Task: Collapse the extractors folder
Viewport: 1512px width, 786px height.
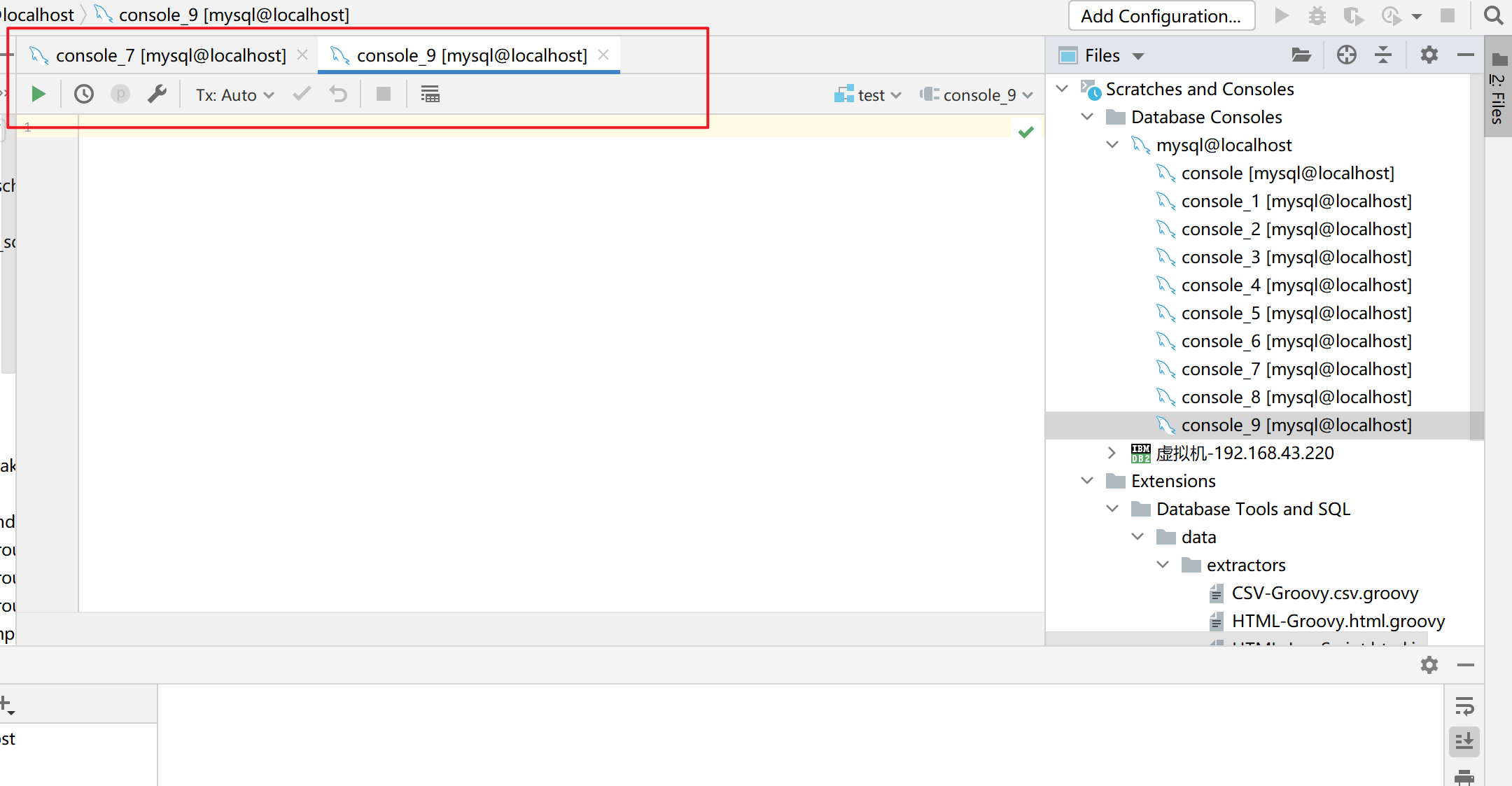Action: point(1163,564)
